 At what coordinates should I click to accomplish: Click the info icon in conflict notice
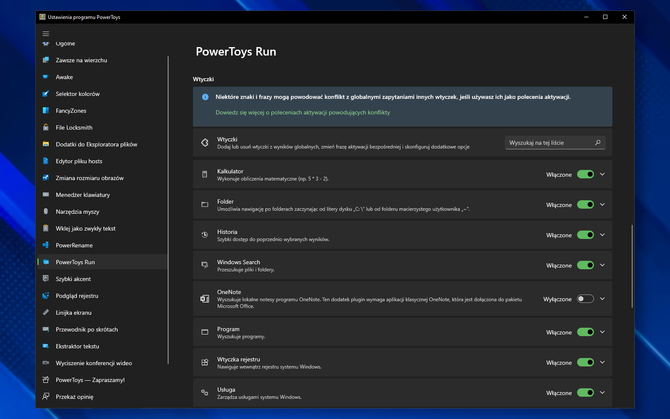coord(205,97)
